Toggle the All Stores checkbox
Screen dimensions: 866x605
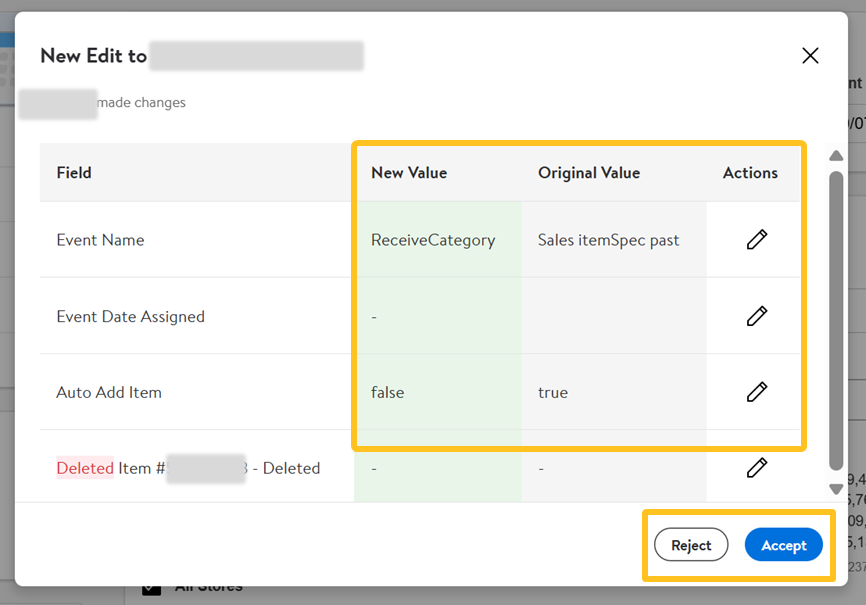pos(151,587)
